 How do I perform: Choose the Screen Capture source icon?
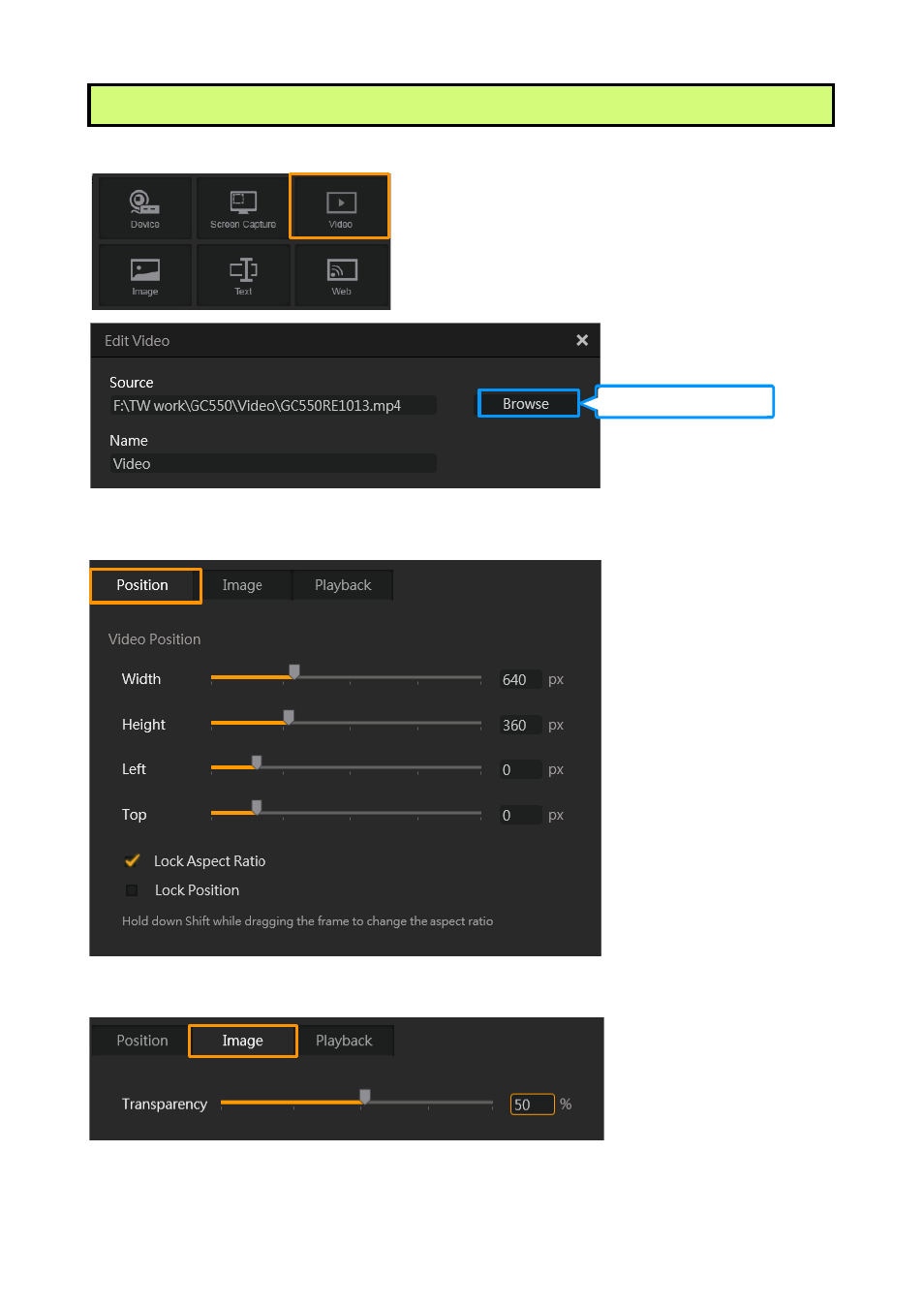pyautogui.click(x=243, y=207)
